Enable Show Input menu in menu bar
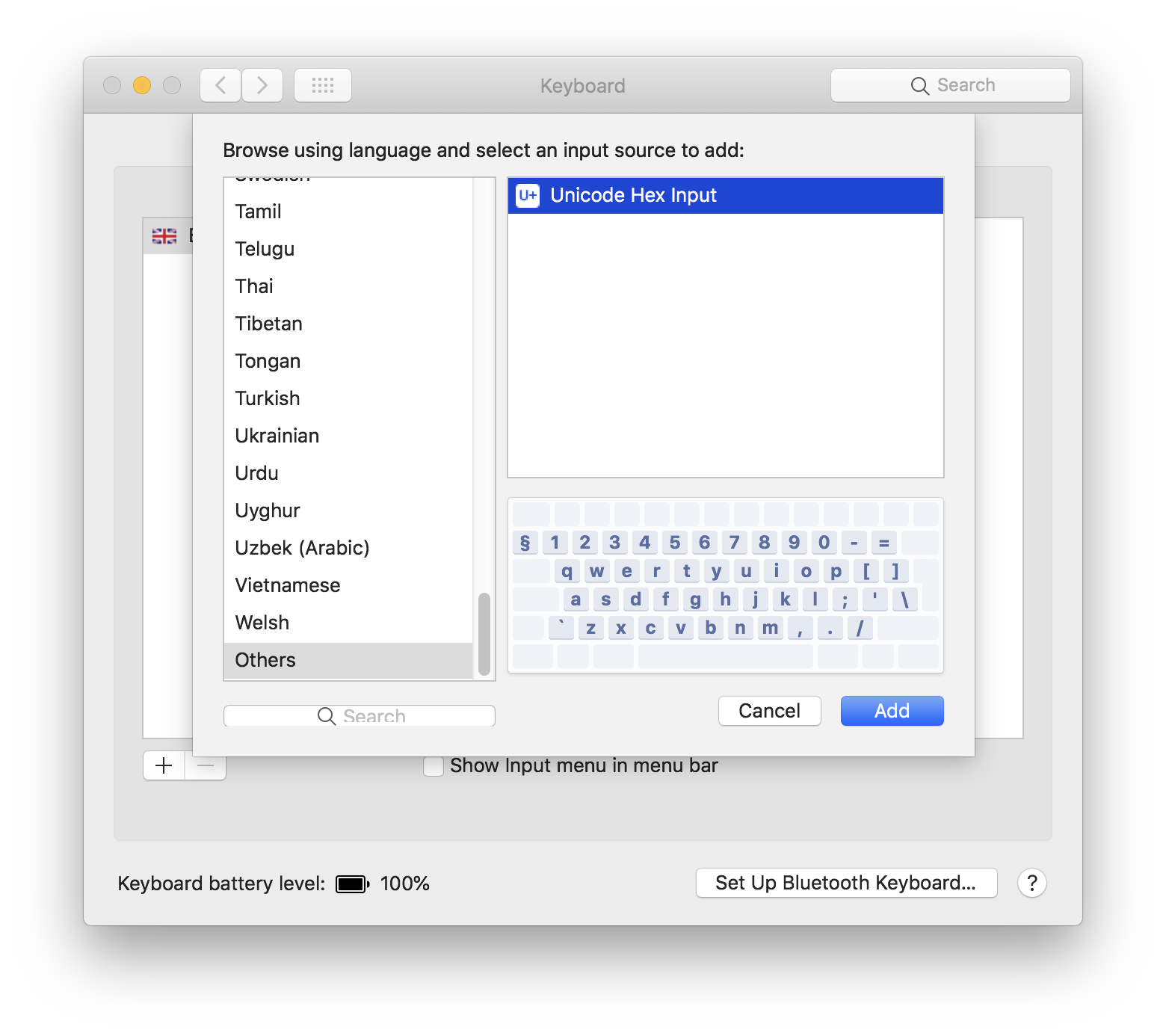The image size is (1166, 1036). click(434, 766)
